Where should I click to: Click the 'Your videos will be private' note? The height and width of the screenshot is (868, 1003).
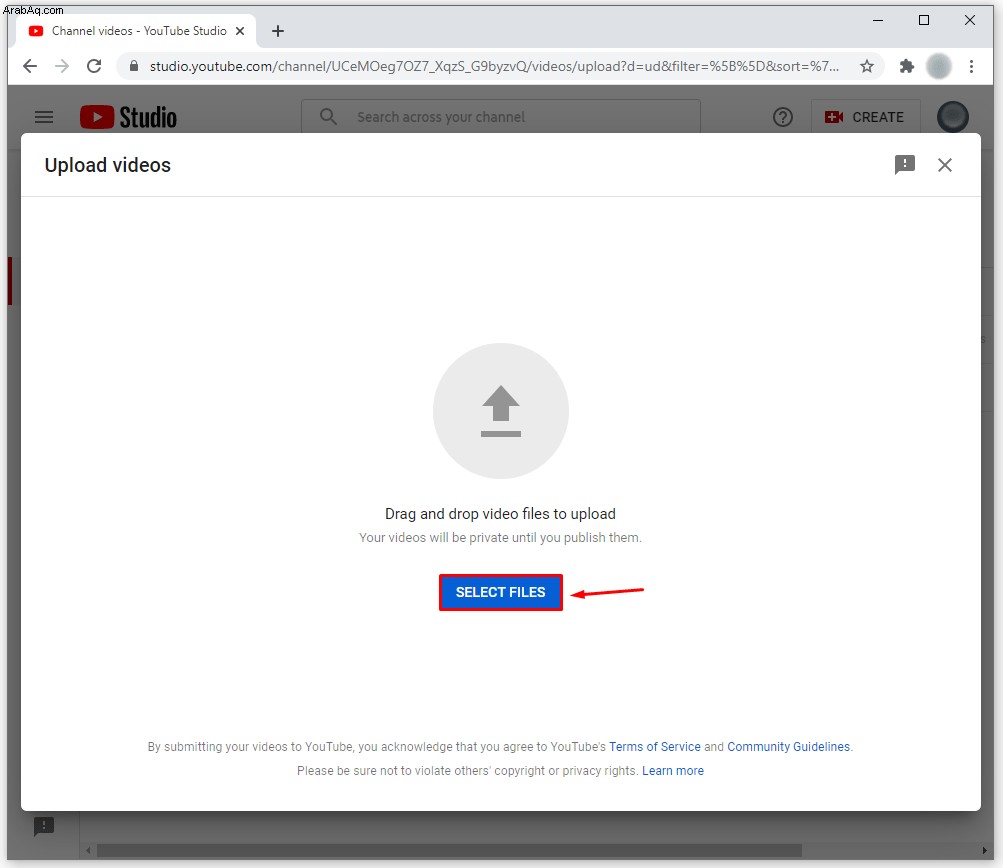click(500, 537)
